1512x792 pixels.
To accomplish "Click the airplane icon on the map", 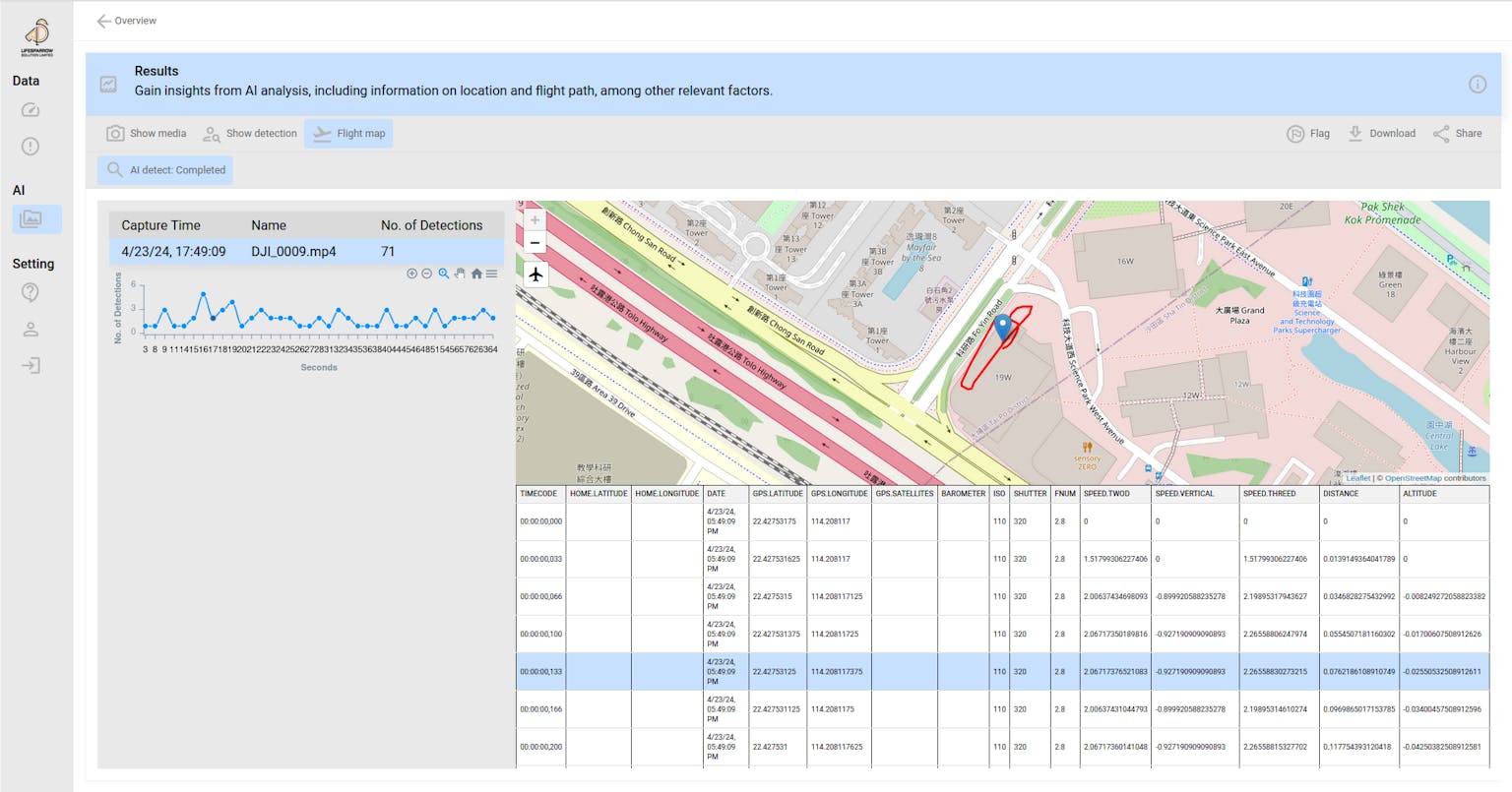I will (x=535, y=274).
